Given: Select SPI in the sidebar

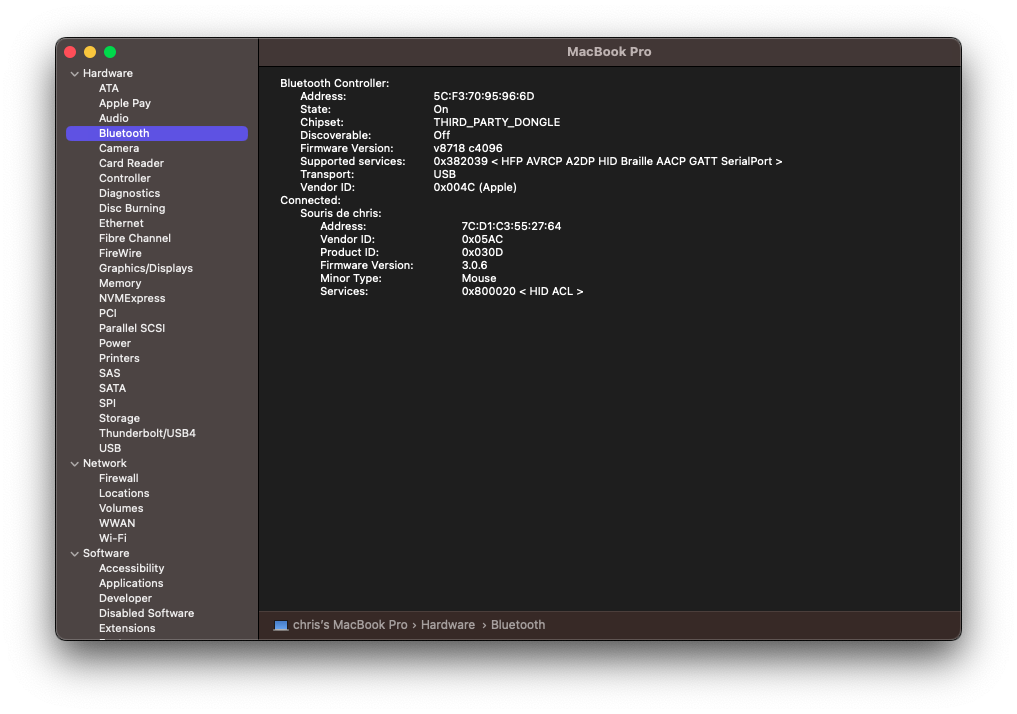Looking at the screenshot, I should [107, 403].
